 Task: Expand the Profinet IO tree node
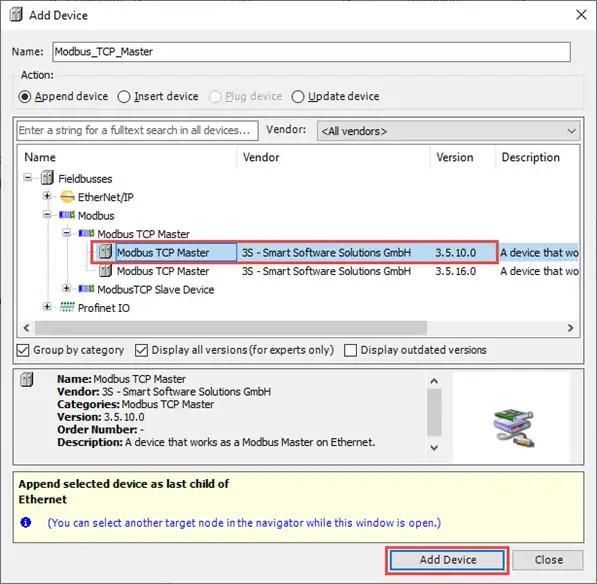point(47,306)
